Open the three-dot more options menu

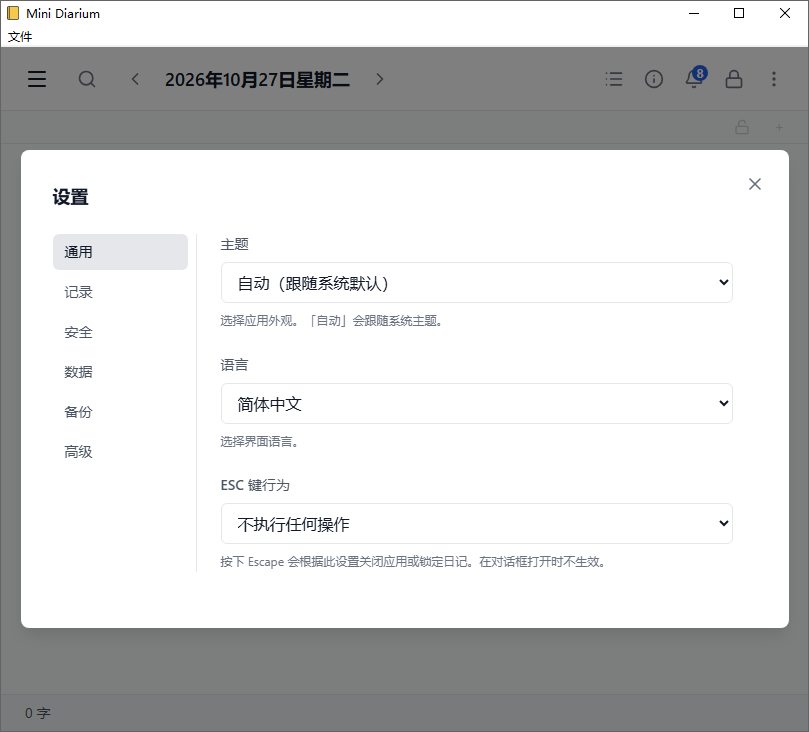[x=773, y=79]
